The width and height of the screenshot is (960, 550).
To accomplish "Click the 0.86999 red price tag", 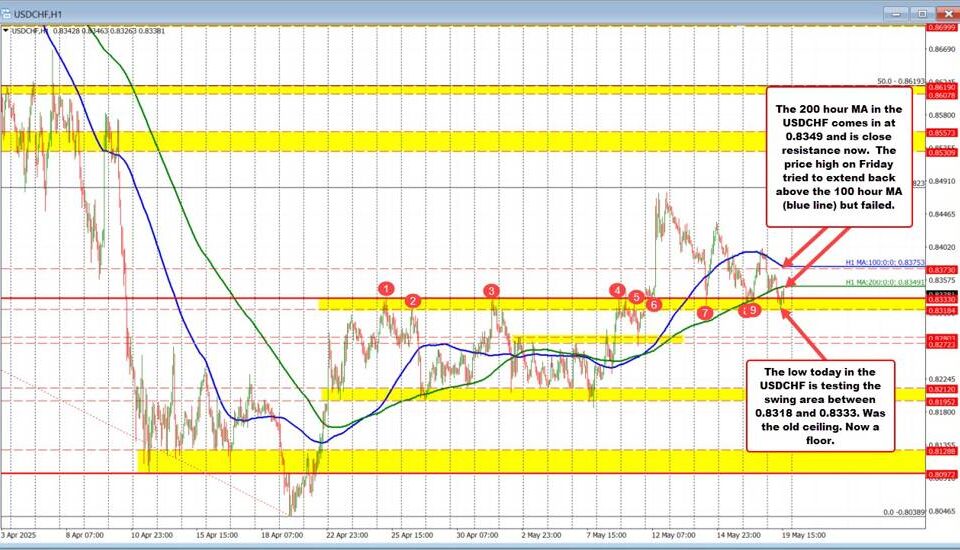I will (x=942, y=28).
